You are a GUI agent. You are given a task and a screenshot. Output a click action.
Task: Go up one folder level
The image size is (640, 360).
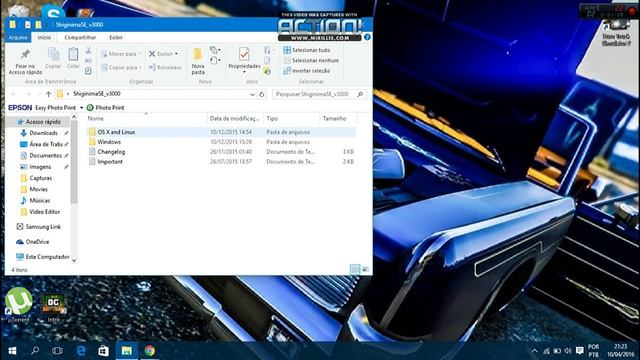point(48,94)
